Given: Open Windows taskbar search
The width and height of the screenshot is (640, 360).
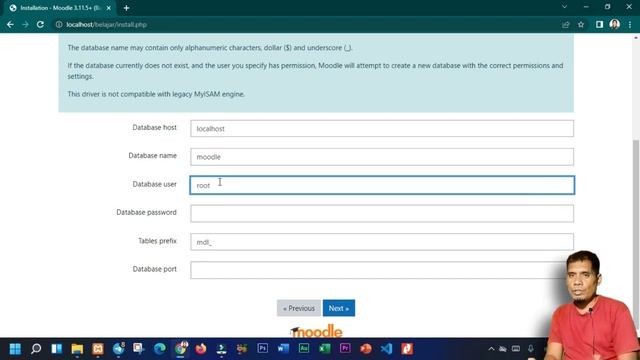Looking at the screenshot, I should pyautogui.click(x=36, y=349).
